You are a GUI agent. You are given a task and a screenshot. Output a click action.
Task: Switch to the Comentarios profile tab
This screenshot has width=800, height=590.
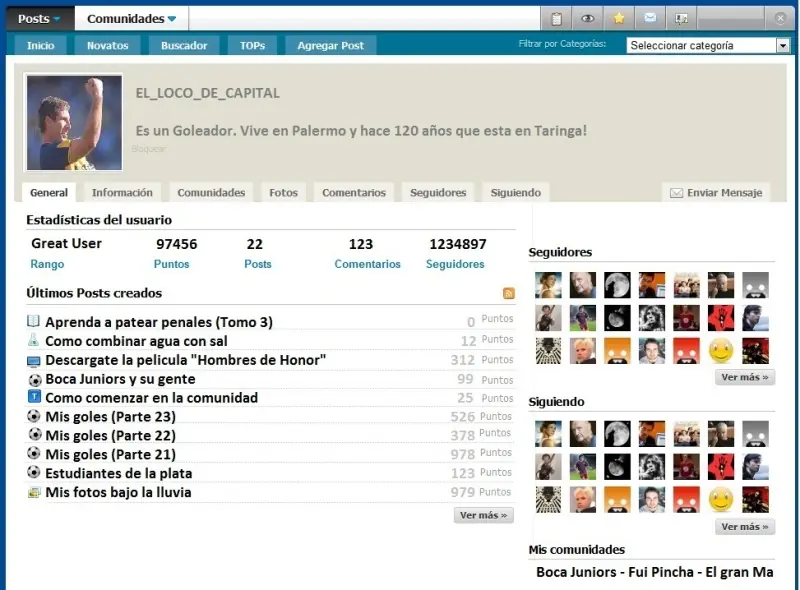(x=354, y=193)
